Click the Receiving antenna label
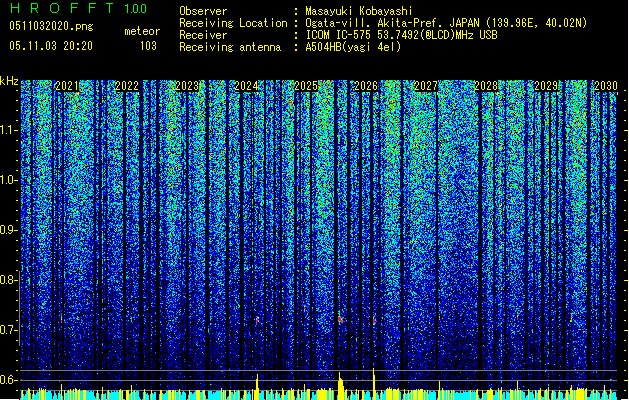This screenshot has height=400, width=629. coord(230,47)
